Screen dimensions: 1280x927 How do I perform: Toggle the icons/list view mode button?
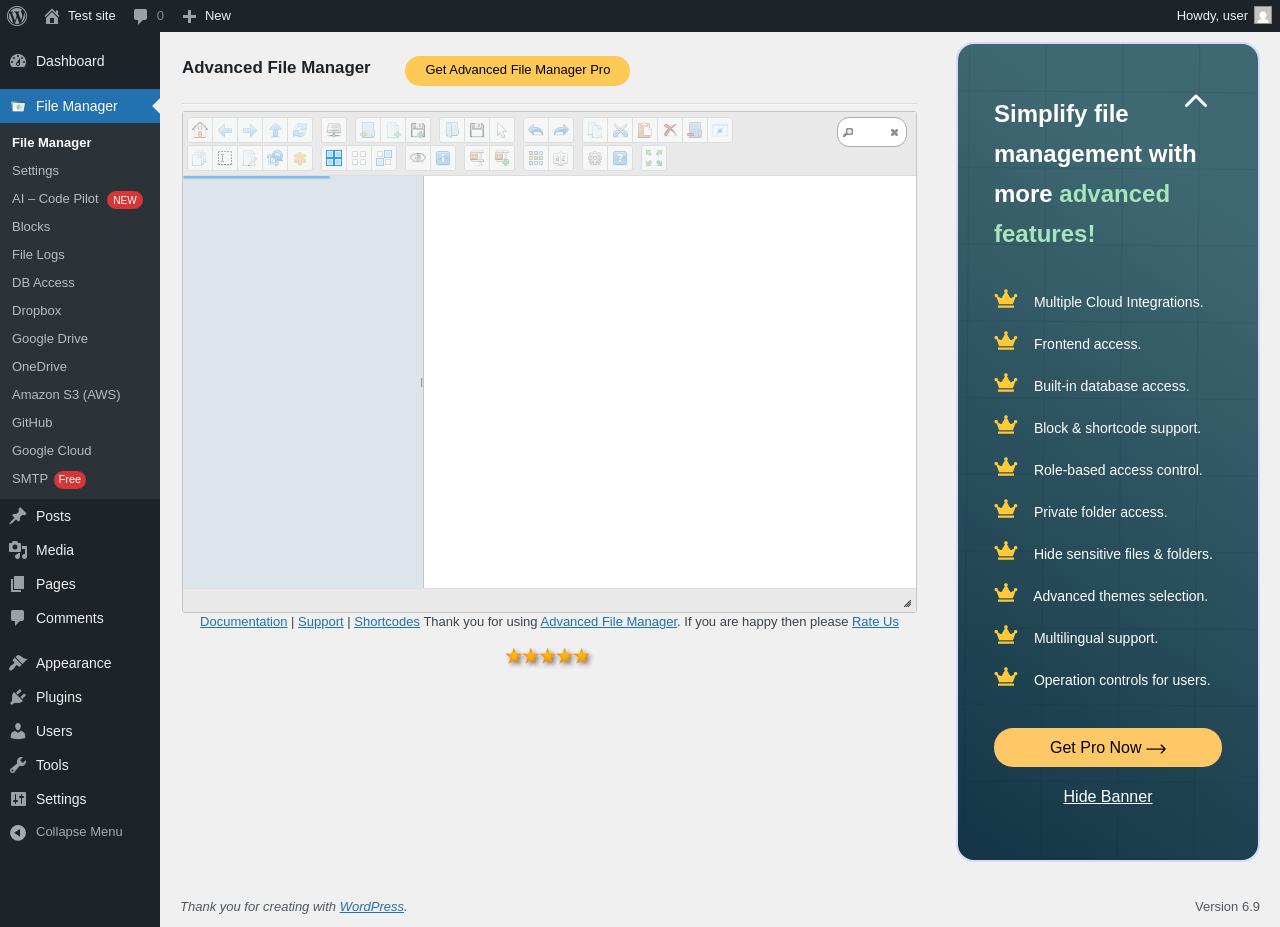pyautogui.click(x=536, y=158)
